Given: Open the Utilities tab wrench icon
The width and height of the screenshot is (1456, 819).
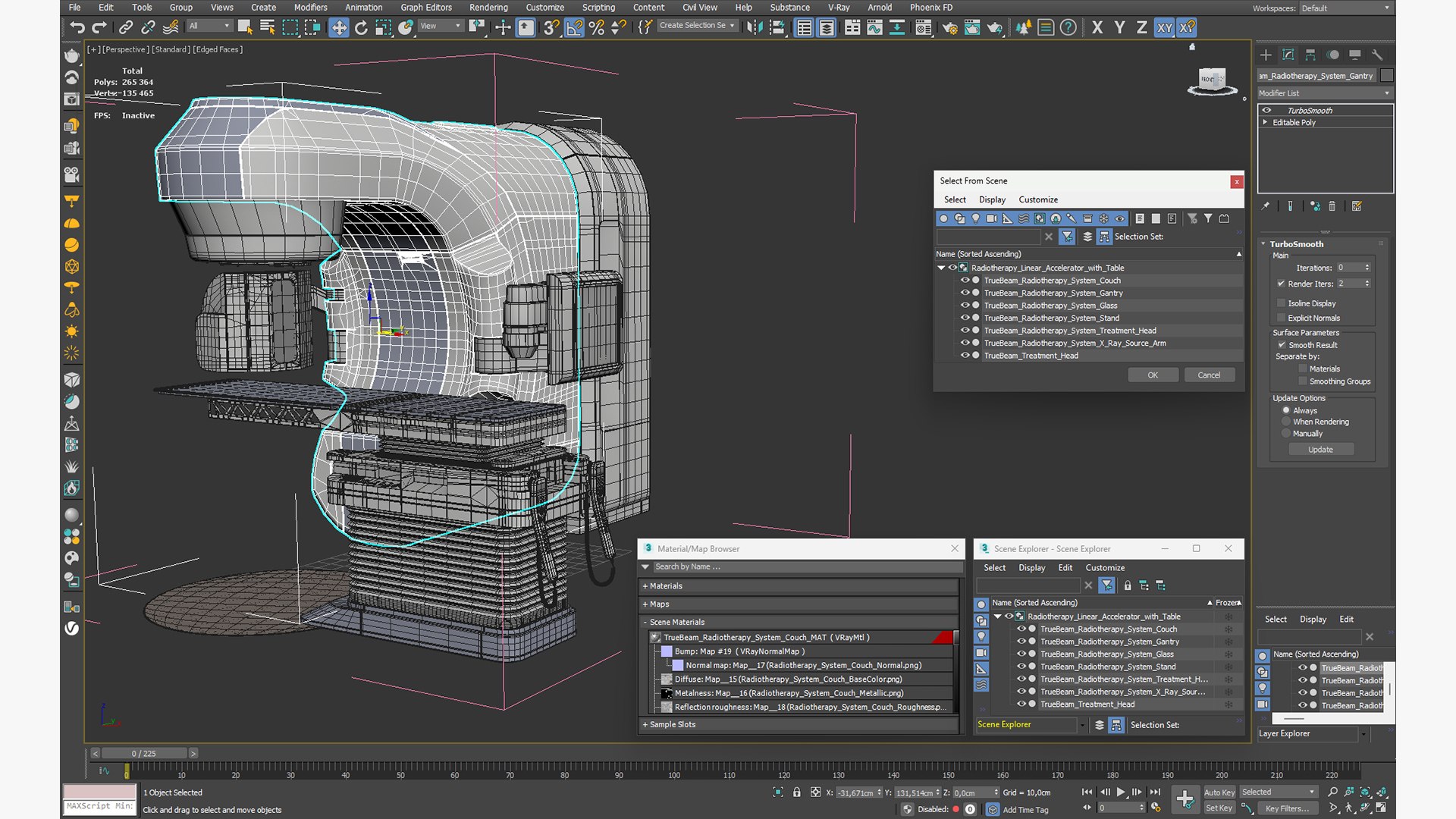Looking at the screenshot, I should pos(1377,55).
